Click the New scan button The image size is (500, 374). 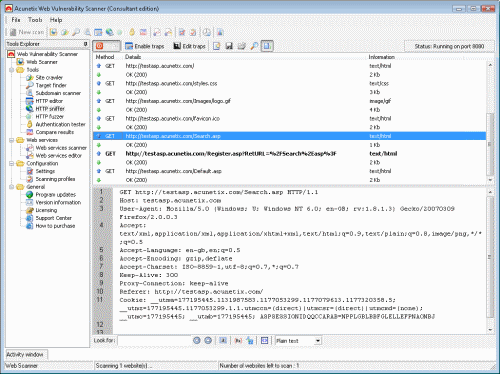pyautogui.click(x=27, y=32)
